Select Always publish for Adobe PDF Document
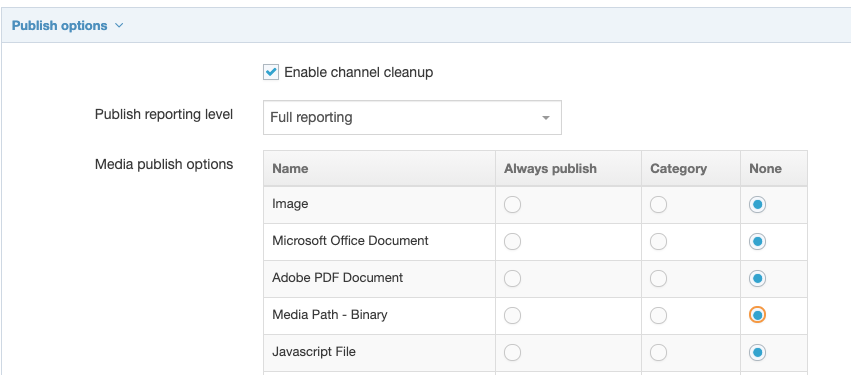Viewport: 851px width, 375px height. tap(512, 278)
